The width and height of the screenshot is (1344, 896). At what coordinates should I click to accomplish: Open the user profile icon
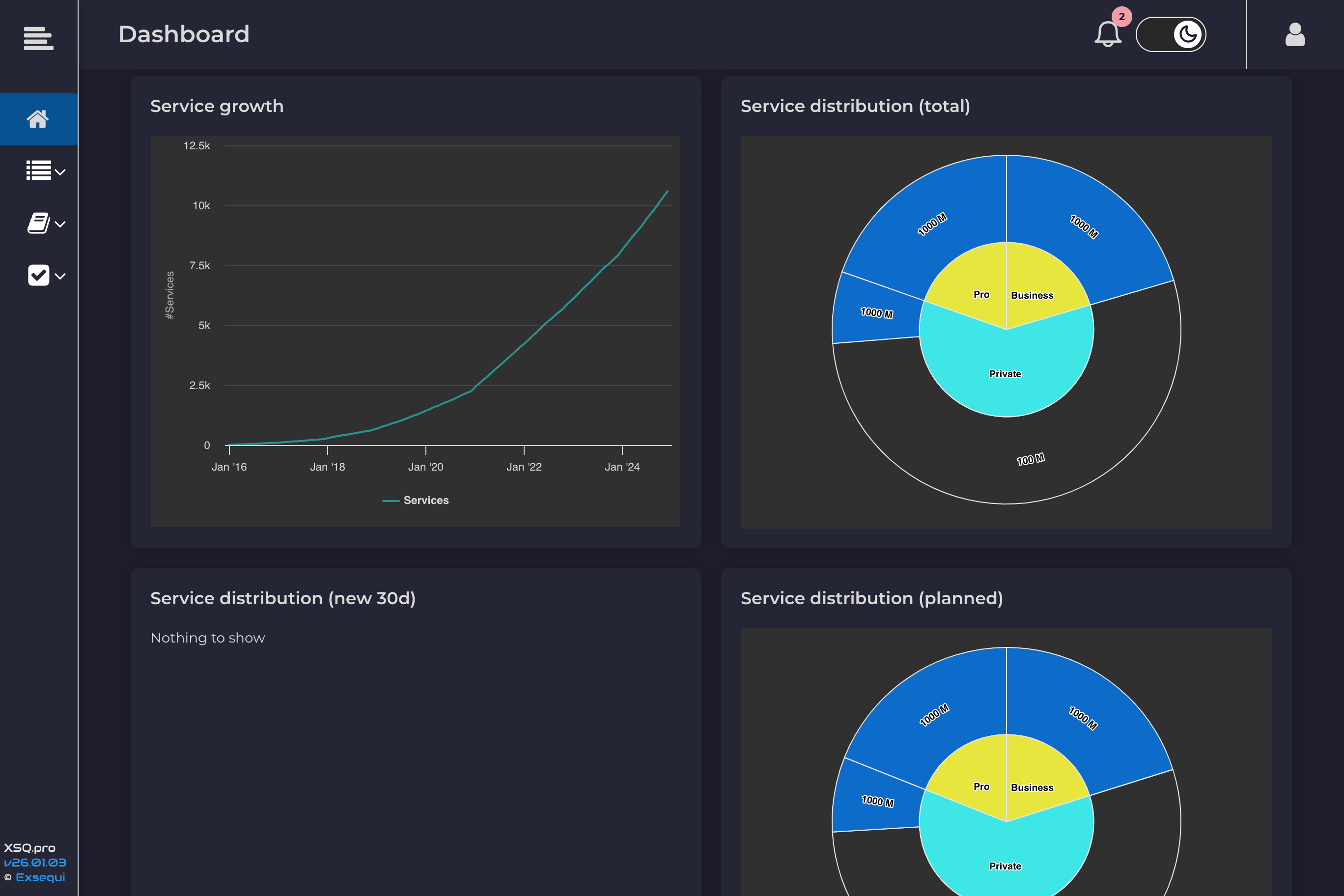click(1295, 35)
